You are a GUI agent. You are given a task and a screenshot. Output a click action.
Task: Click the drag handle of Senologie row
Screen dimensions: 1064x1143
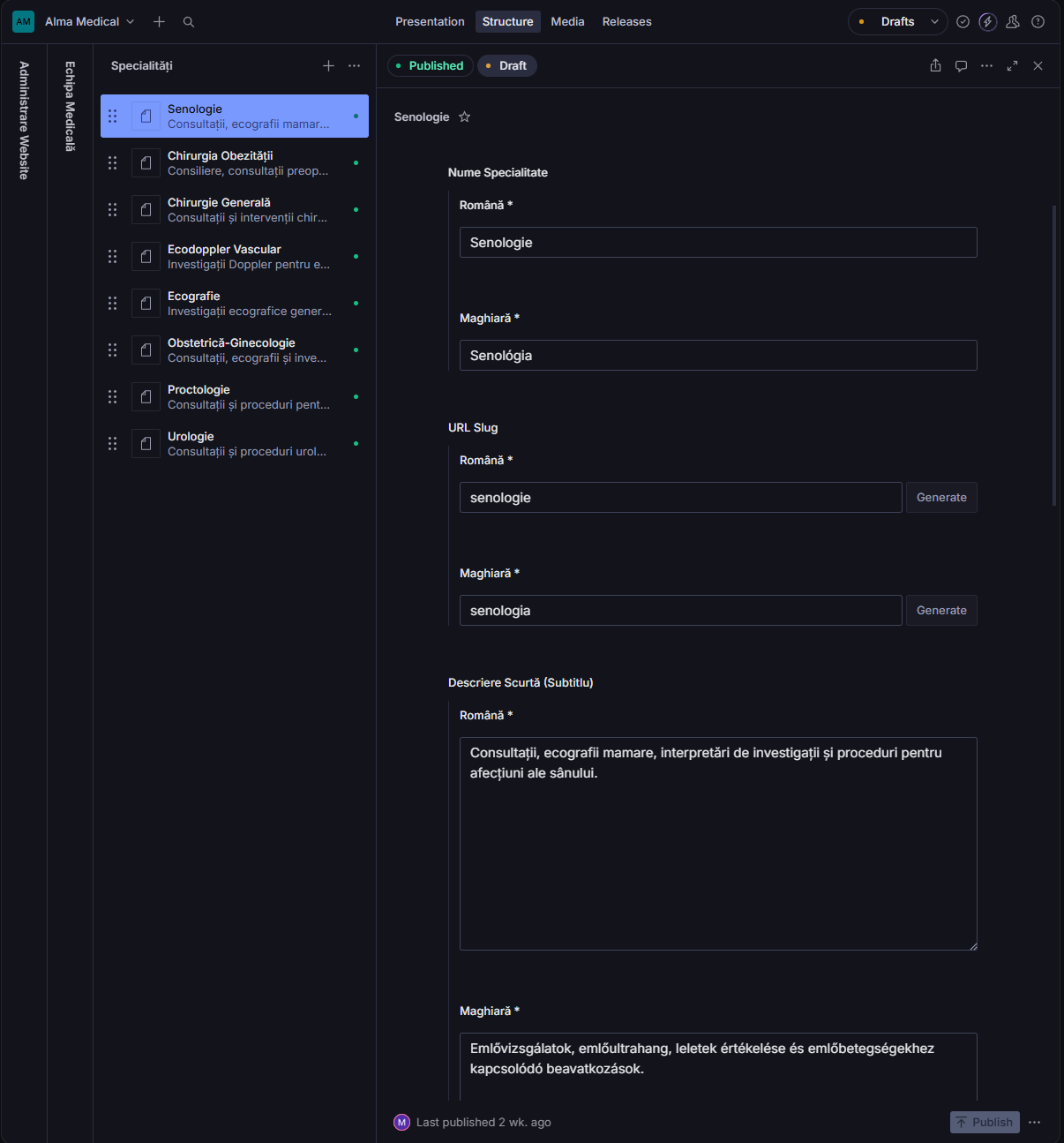(112, 116)
